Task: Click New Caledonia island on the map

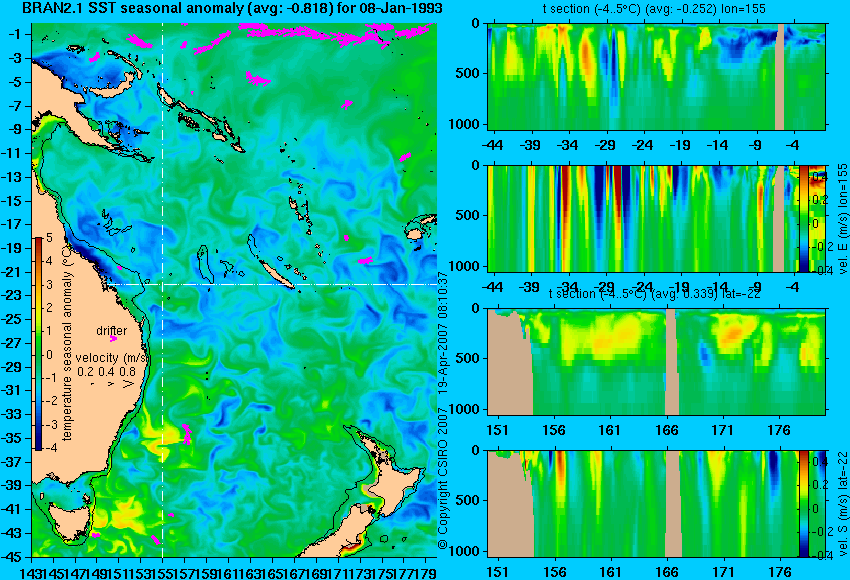Action: point(275,272)
